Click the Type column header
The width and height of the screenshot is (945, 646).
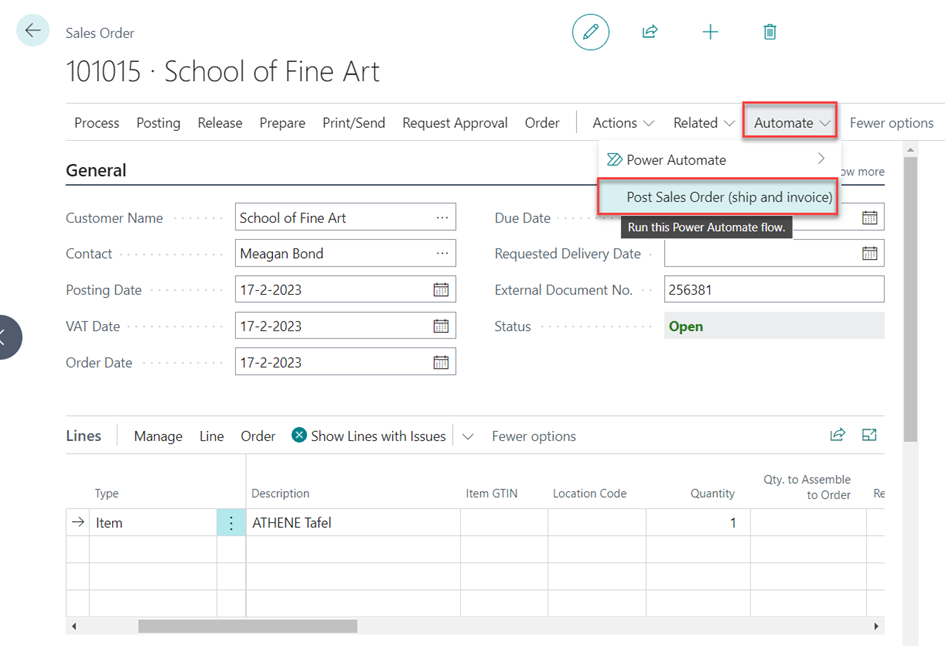(107, 494)
